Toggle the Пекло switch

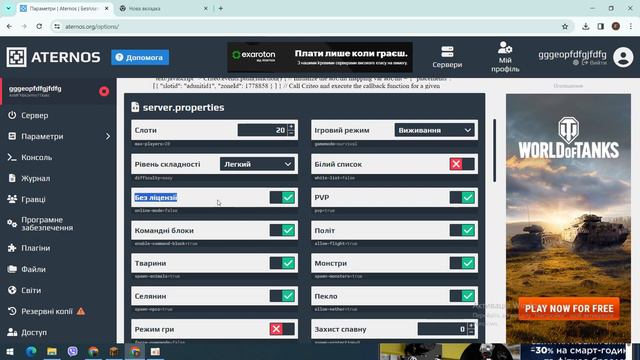coord(462,296)
